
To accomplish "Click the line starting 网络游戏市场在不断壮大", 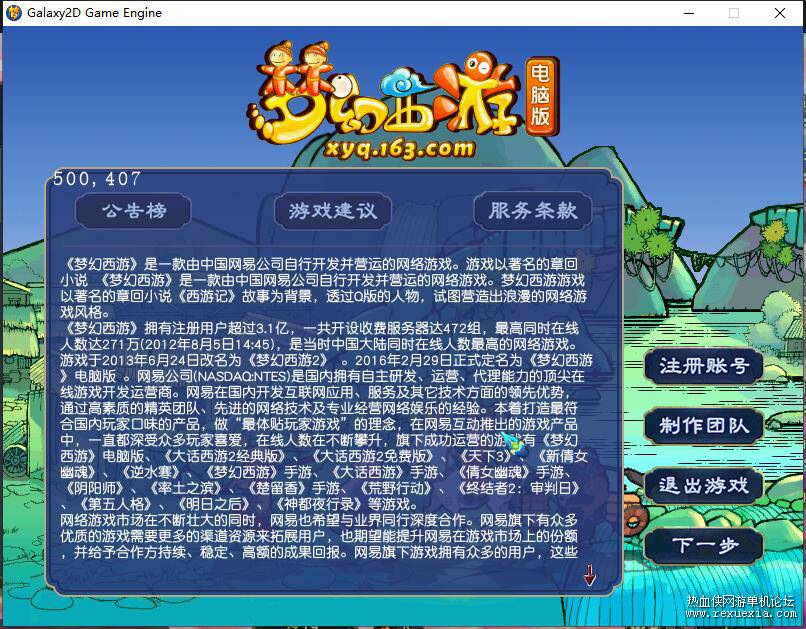I will 319,520.
